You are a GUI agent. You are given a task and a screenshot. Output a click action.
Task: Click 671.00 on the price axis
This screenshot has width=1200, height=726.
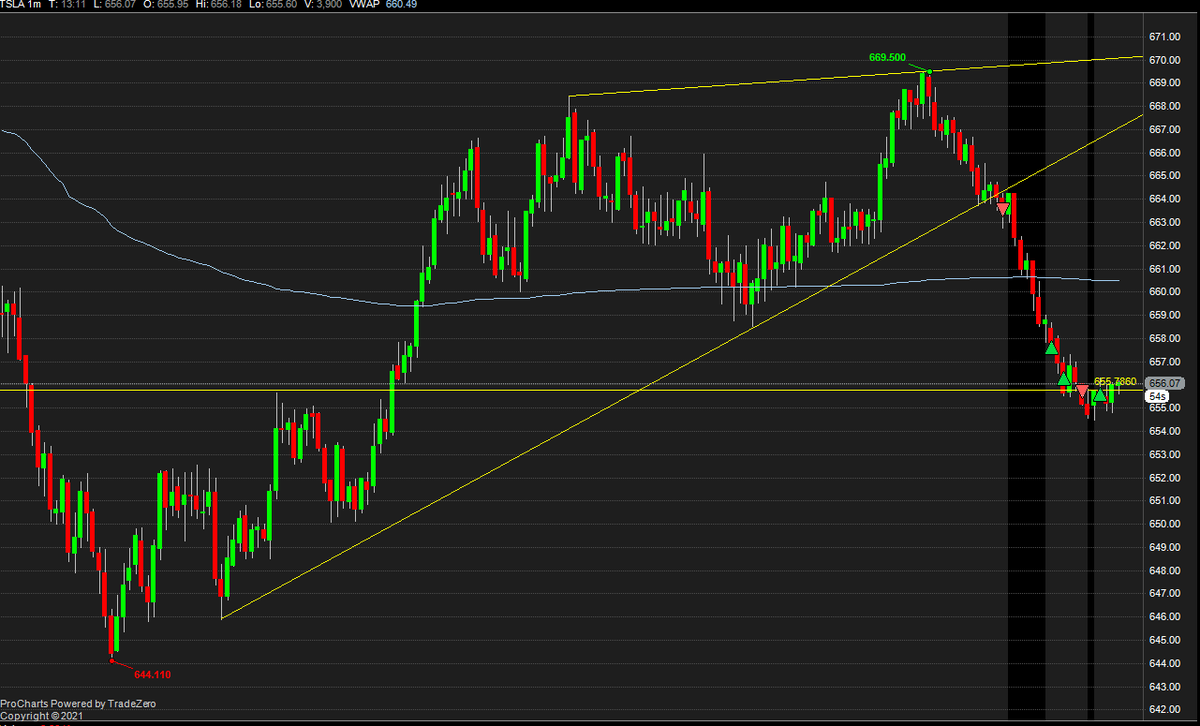(1166, 37)
